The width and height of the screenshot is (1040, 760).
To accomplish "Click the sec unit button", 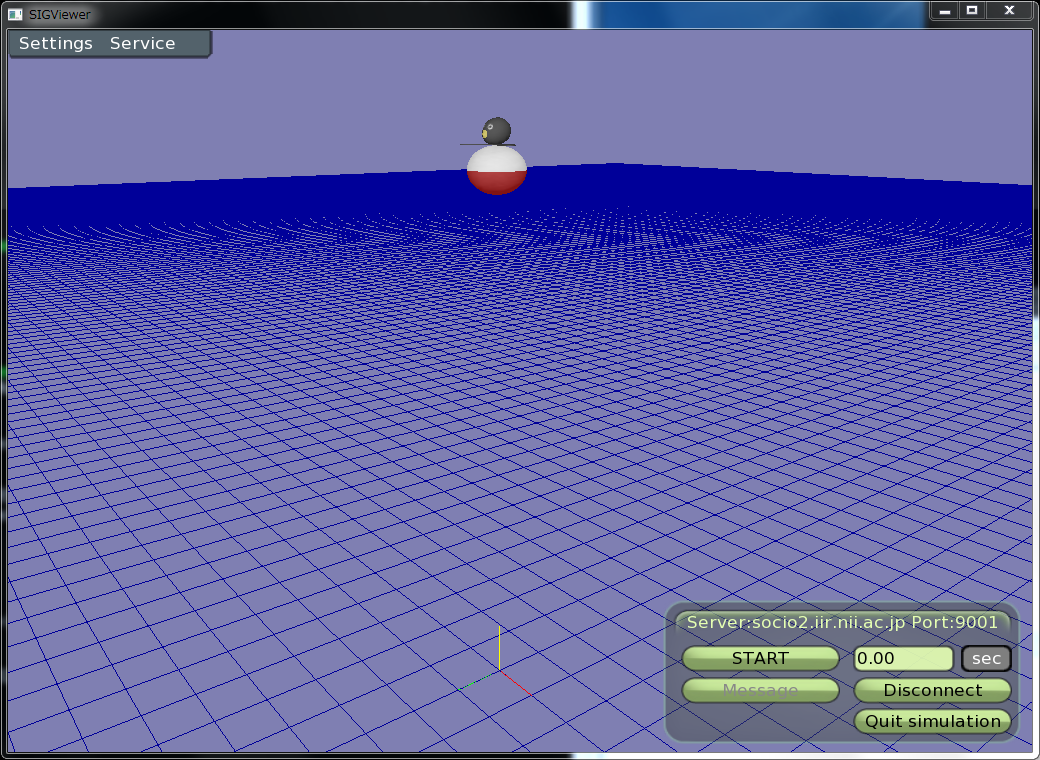I will tap(986, 659).
